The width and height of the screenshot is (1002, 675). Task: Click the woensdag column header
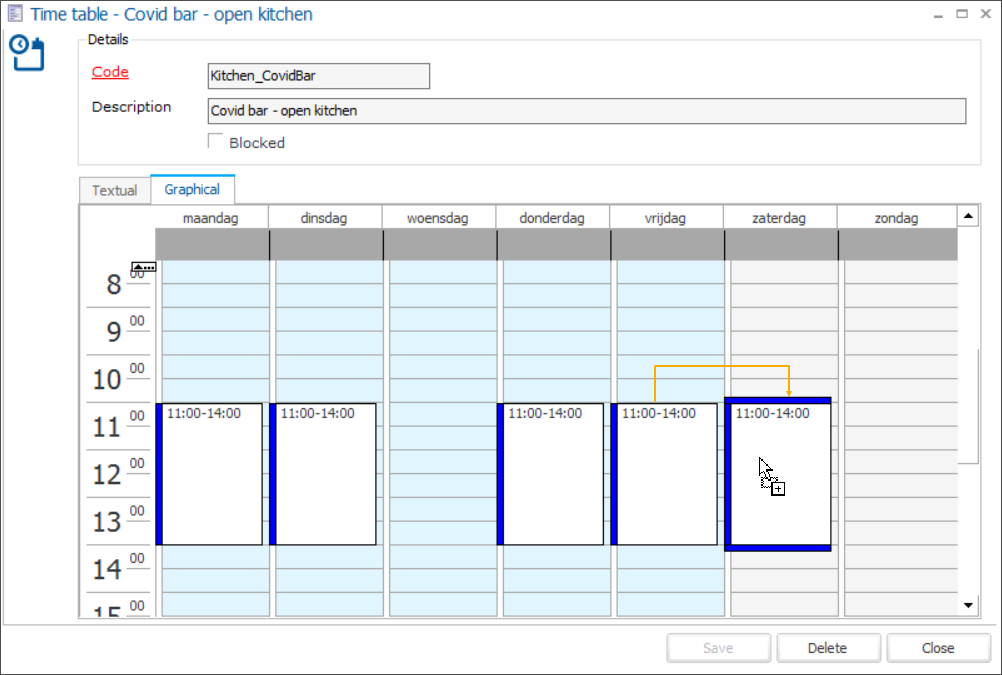[439, 217]
